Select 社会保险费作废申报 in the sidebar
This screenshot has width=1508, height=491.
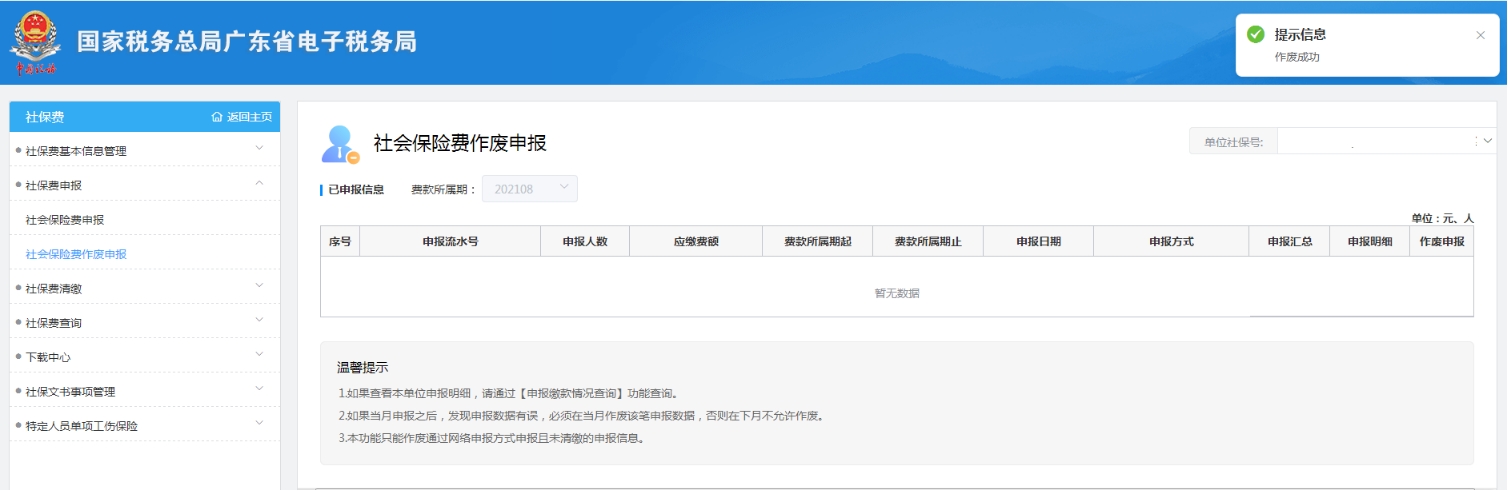pyautogui.click(x=76, y=254)
